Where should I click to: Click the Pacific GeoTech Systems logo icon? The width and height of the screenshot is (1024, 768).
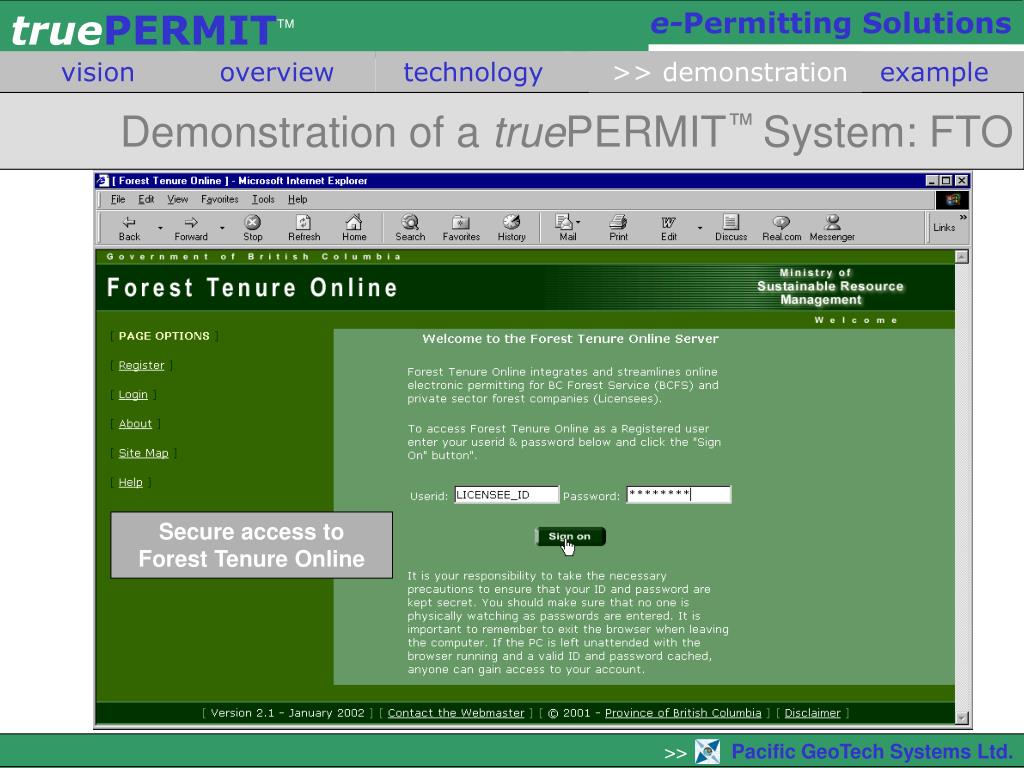(x=707, y=752)
